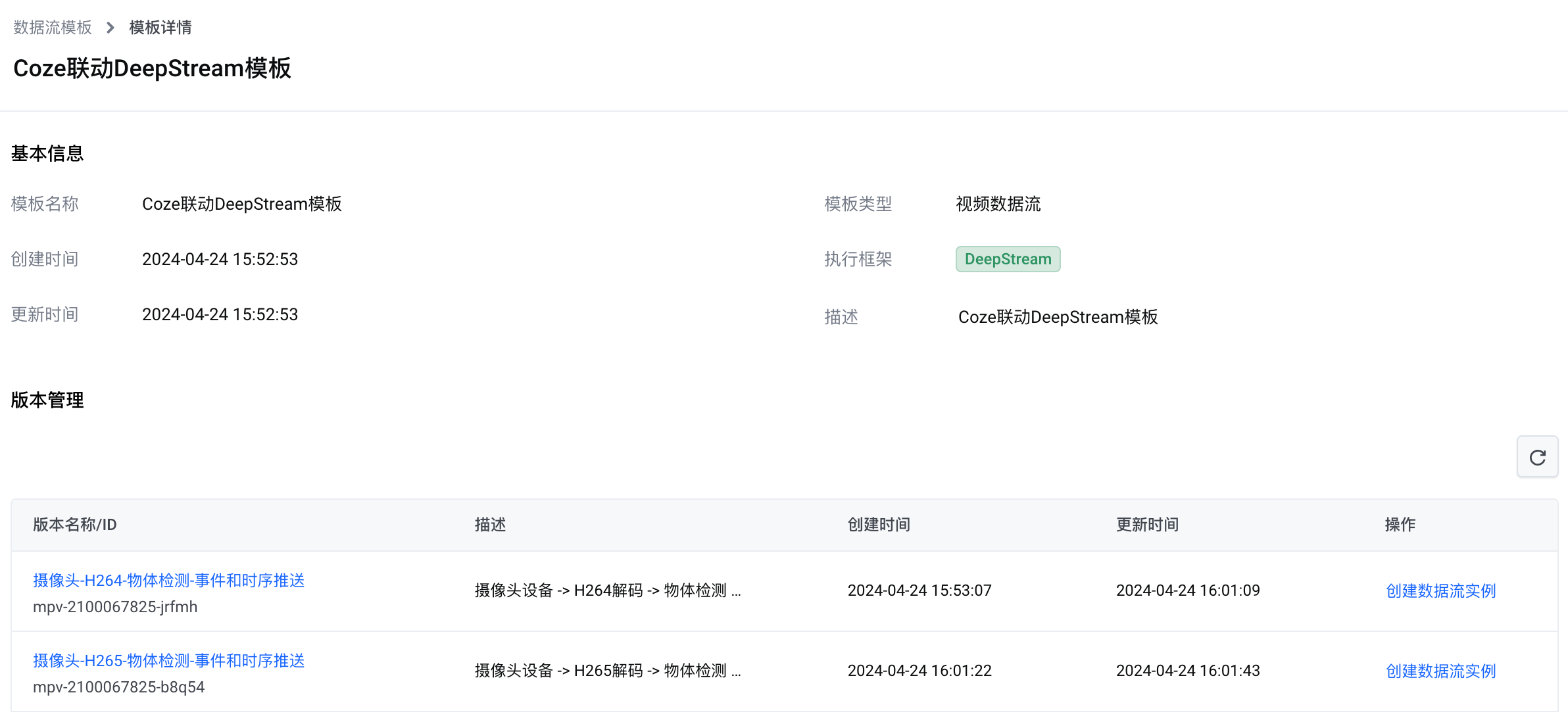Click description value Coze联动DeepStream模板

(x=1058, y=317)
